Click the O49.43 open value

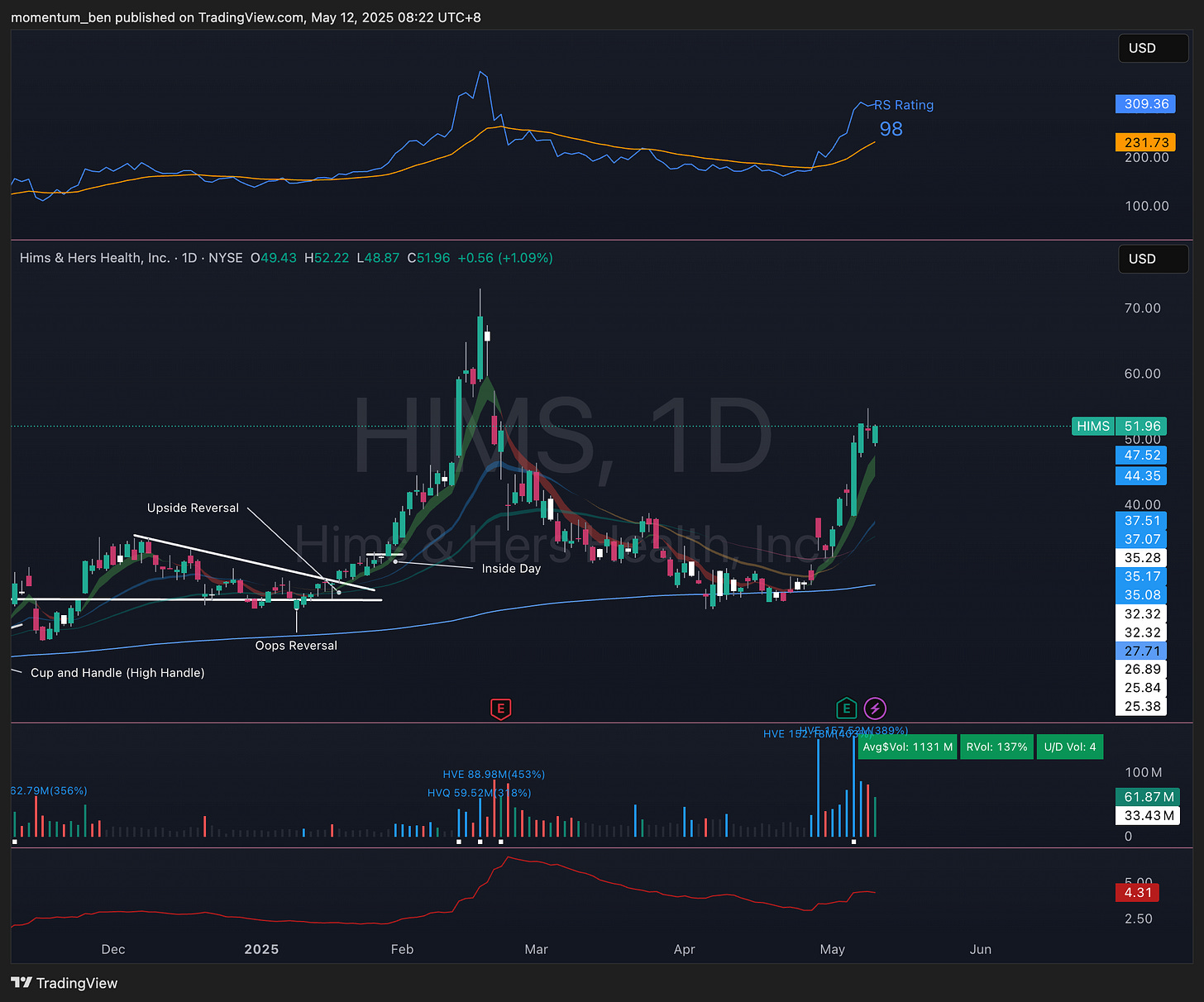coord(274,258)
